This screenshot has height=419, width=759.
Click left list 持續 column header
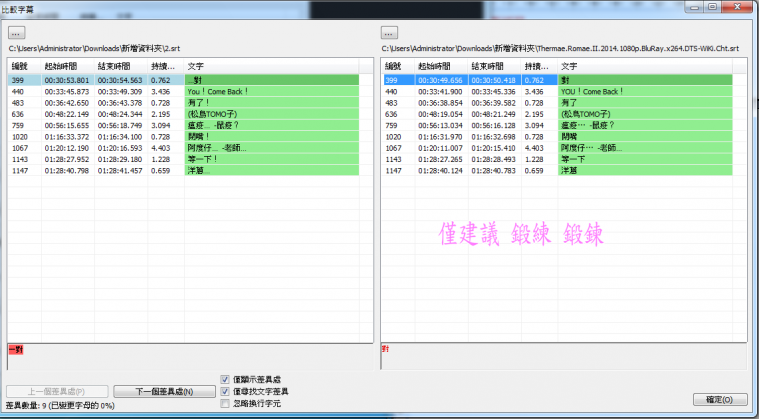(x=166, y=66)
